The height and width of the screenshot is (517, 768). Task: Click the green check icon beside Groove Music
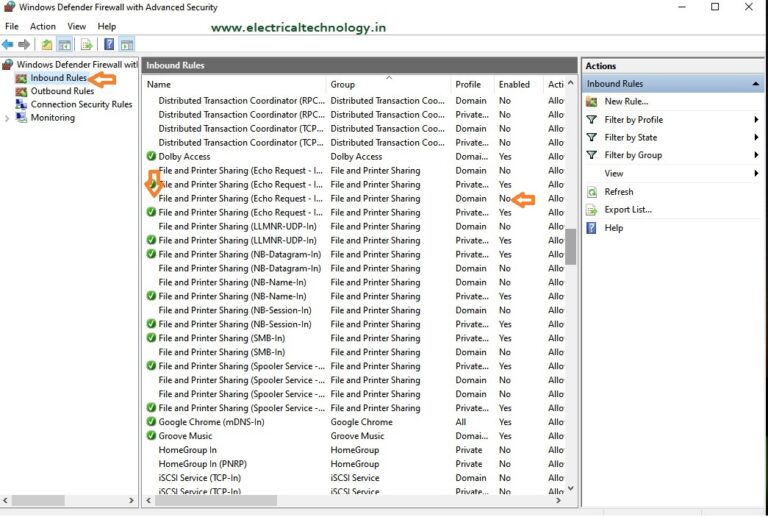click(x=151, y=435)
